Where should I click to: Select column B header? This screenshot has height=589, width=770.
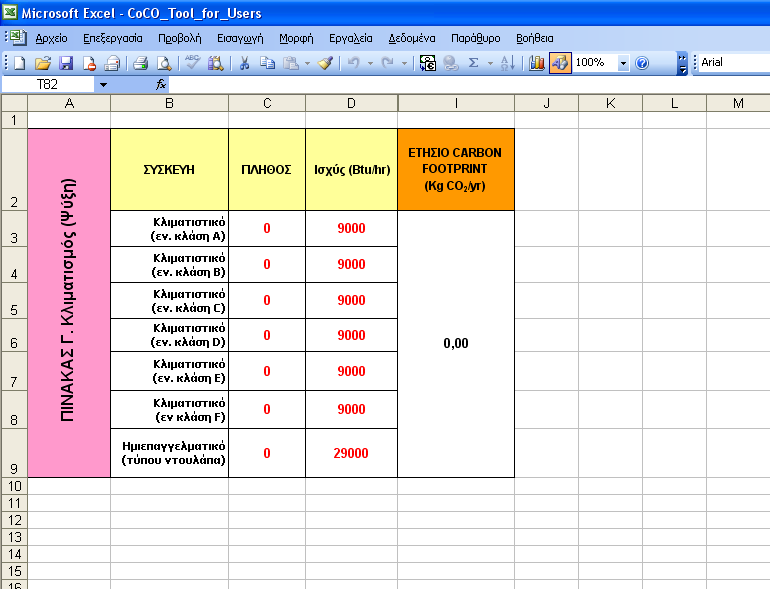[169, 103]
